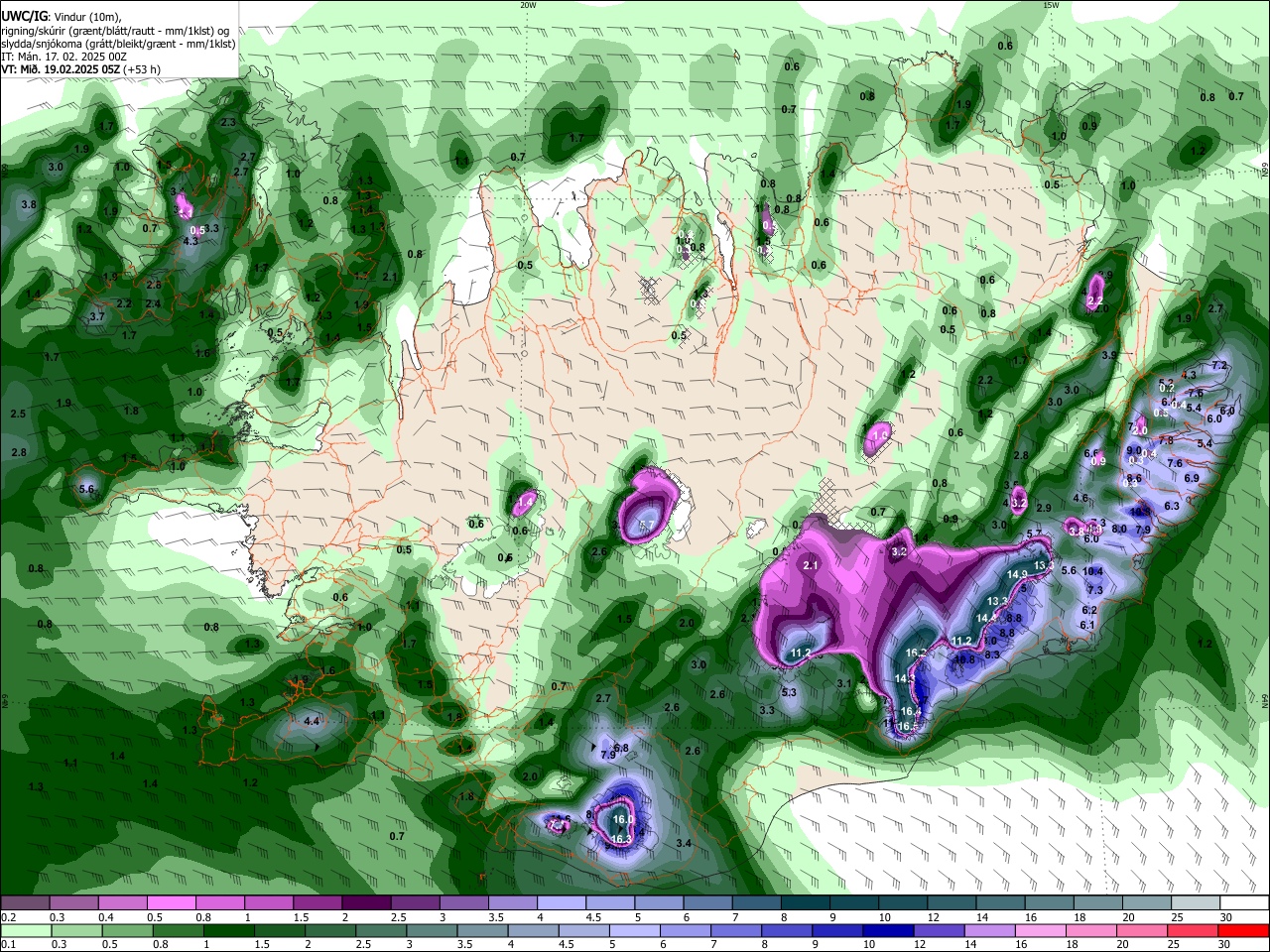The width and height of the screenshot is (1270, 952).
Task: Click the 'IT: Mán. 17. 02. 2025 00Z' line
Action: (63, 57)
